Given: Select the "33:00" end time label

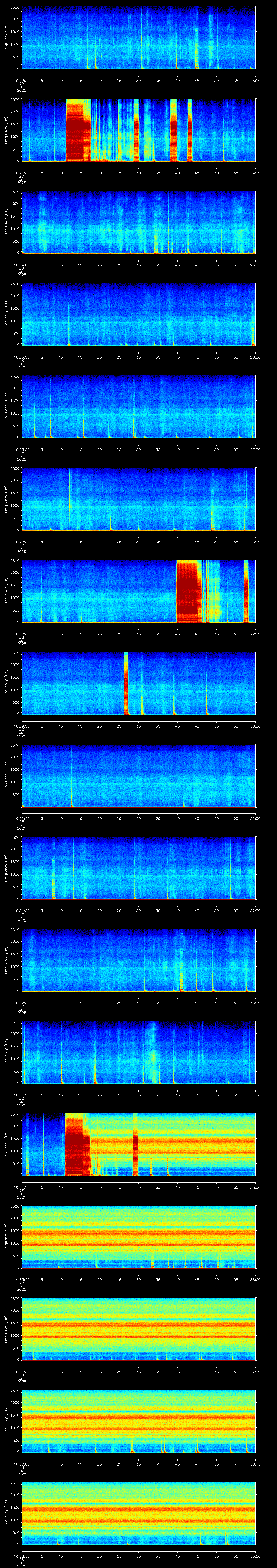Looking at the screenshot, I should pyautogui.click(x=255, y=1003).
